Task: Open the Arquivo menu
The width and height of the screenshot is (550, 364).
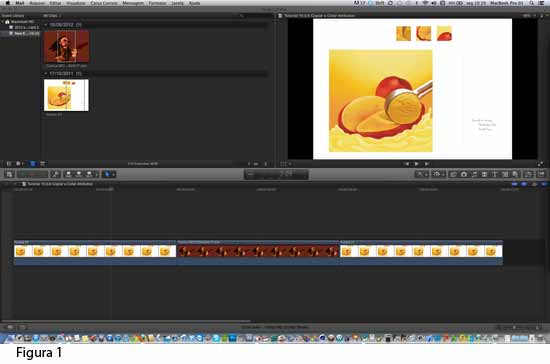Action: 37,3
